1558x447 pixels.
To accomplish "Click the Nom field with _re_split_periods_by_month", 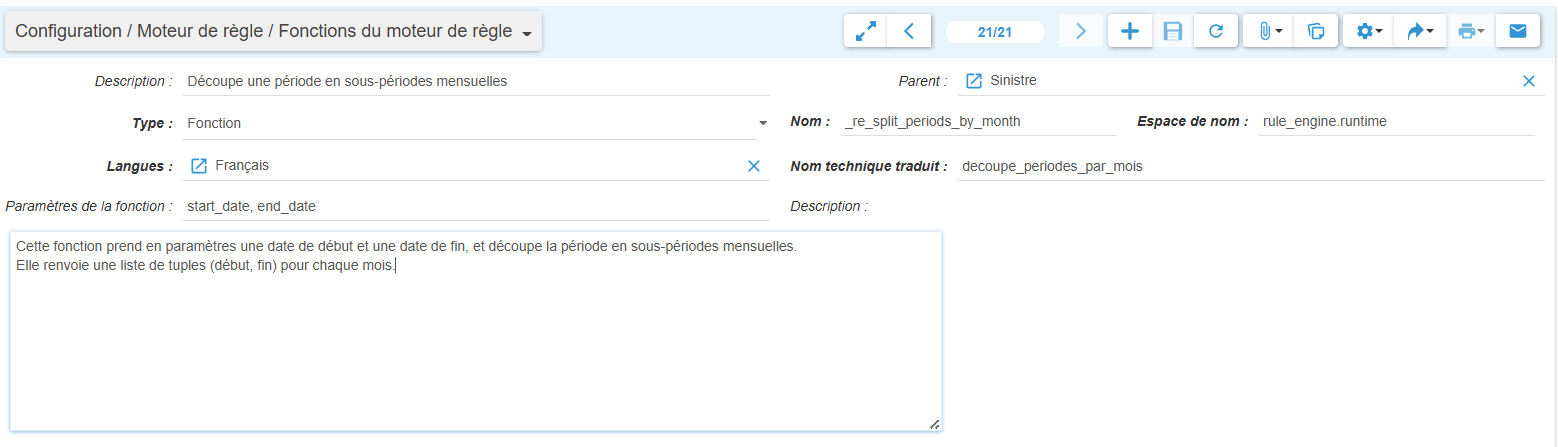I will 978,122.
